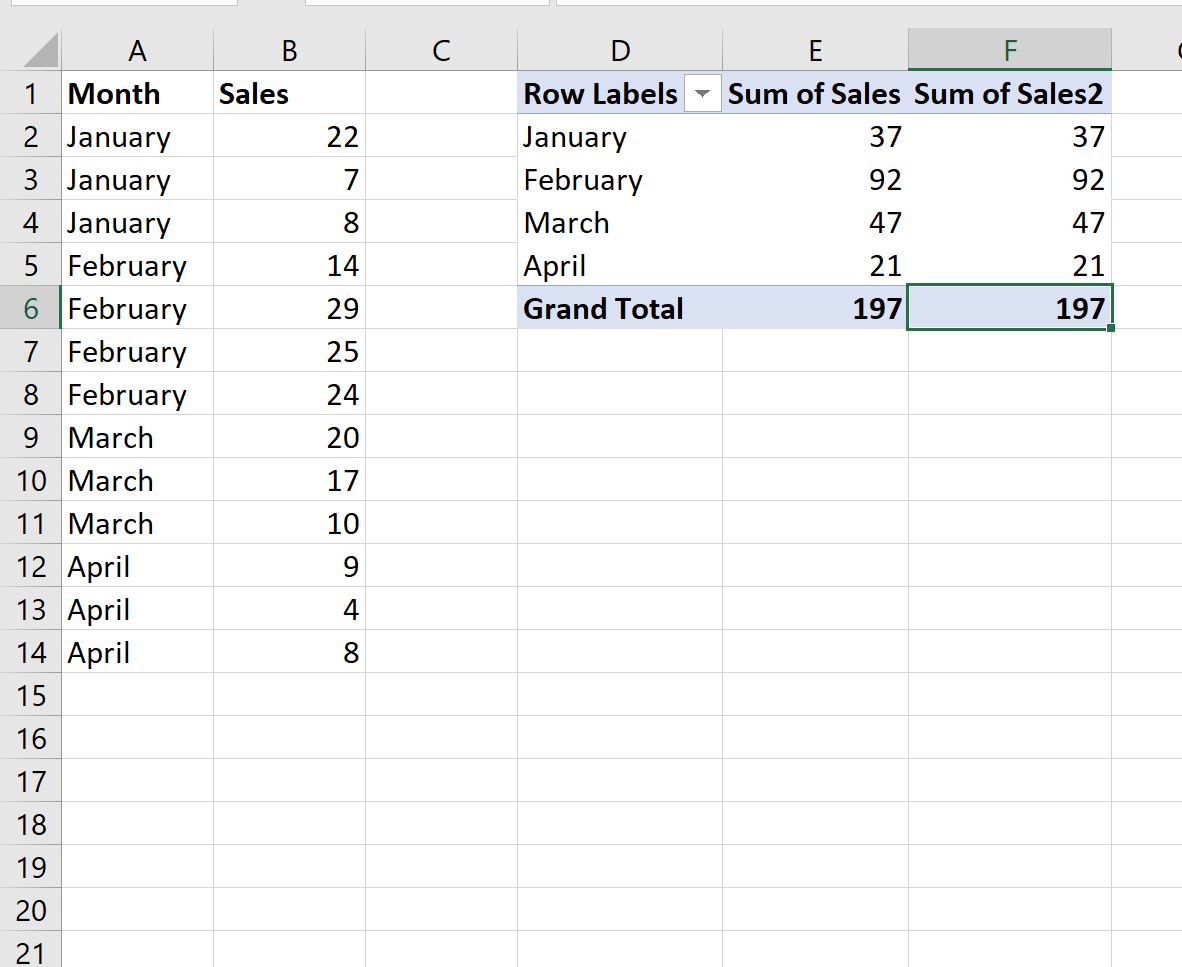Select column B header
Viewport: 1182px width, 967px height.
point(288,48)
